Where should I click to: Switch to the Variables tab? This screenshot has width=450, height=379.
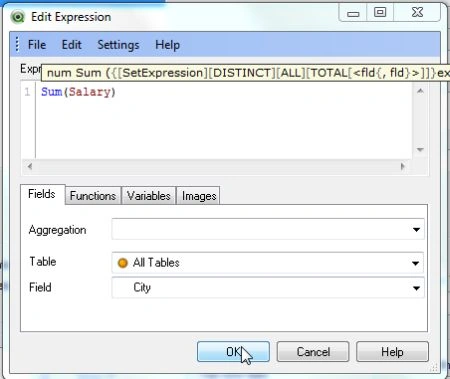point(149,196)
